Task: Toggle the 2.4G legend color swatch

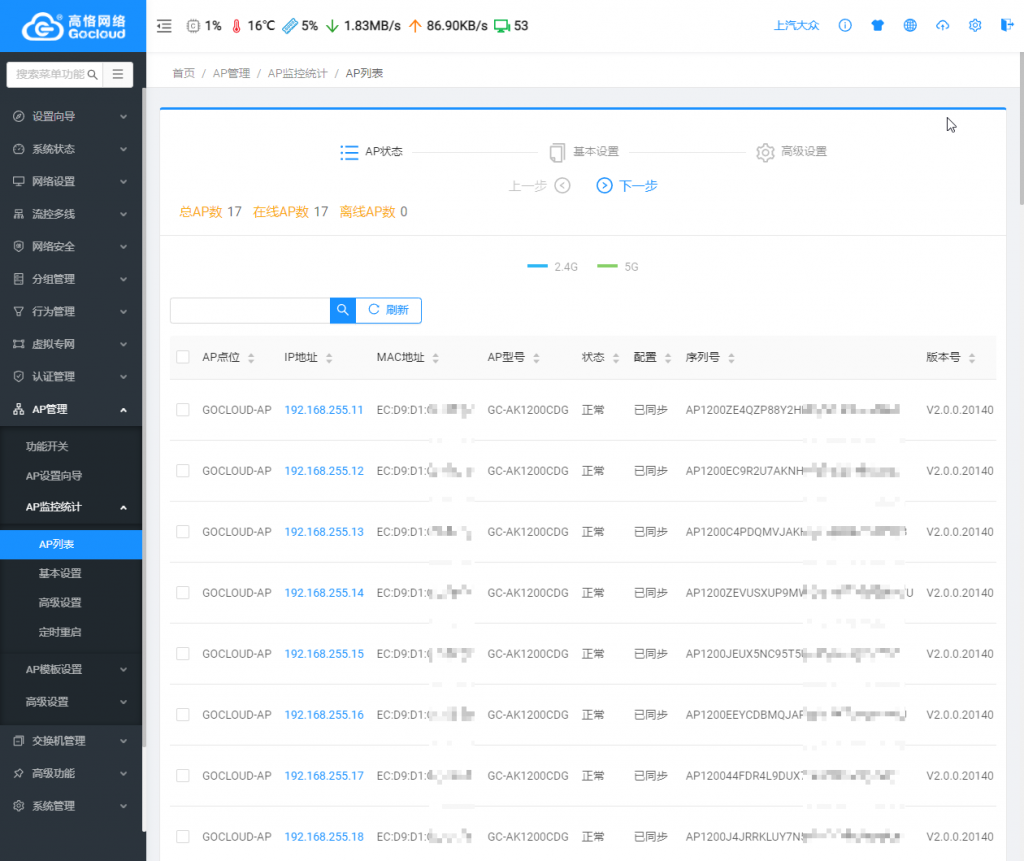Action: (x=538, y=267)
